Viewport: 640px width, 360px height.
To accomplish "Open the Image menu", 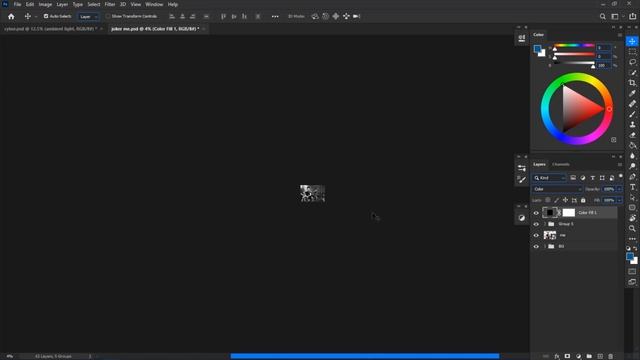I will [x=45, y=4].
